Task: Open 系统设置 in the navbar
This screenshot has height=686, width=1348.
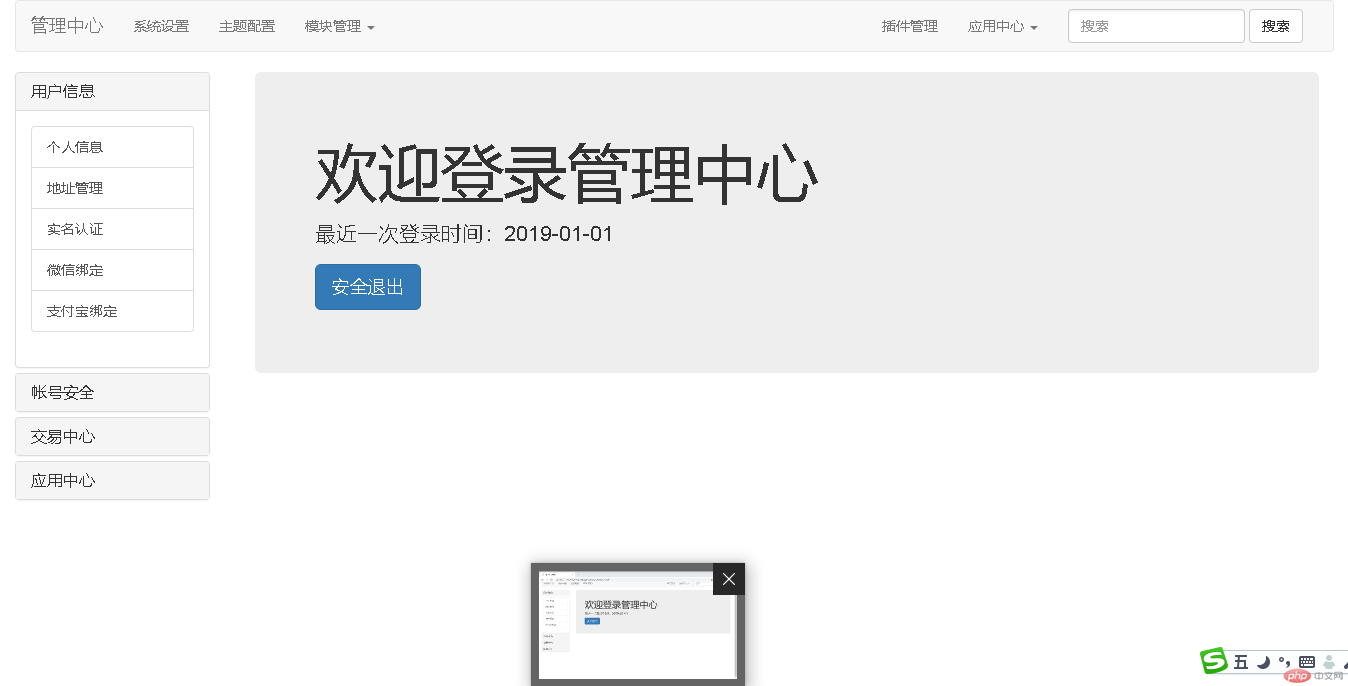Action: pyautogui.click(x=161, y=26)
